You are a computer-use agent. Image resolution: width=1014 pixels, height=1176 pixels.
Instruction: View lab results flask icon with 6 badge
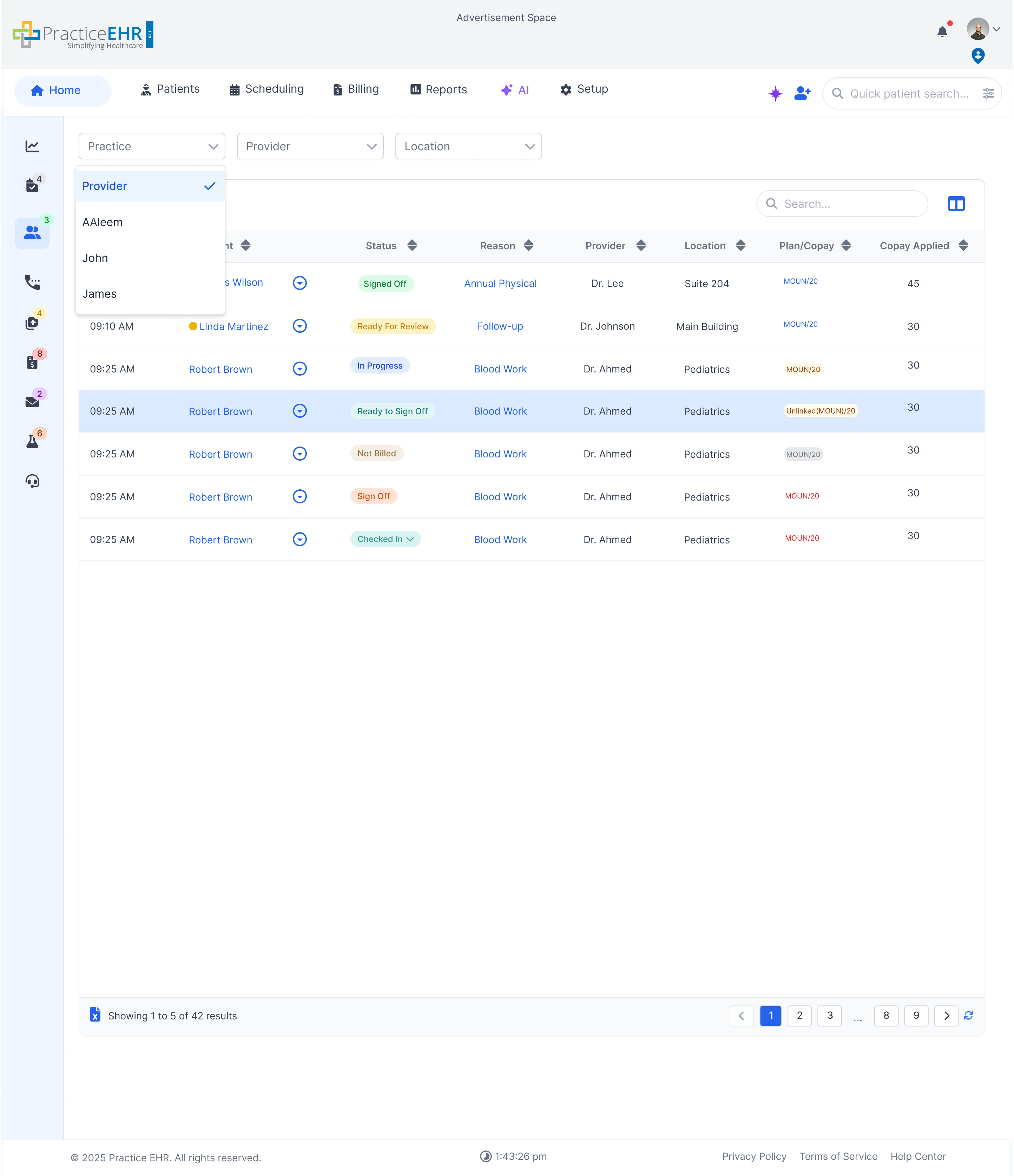pyautogui.click(x=32, y=441)
